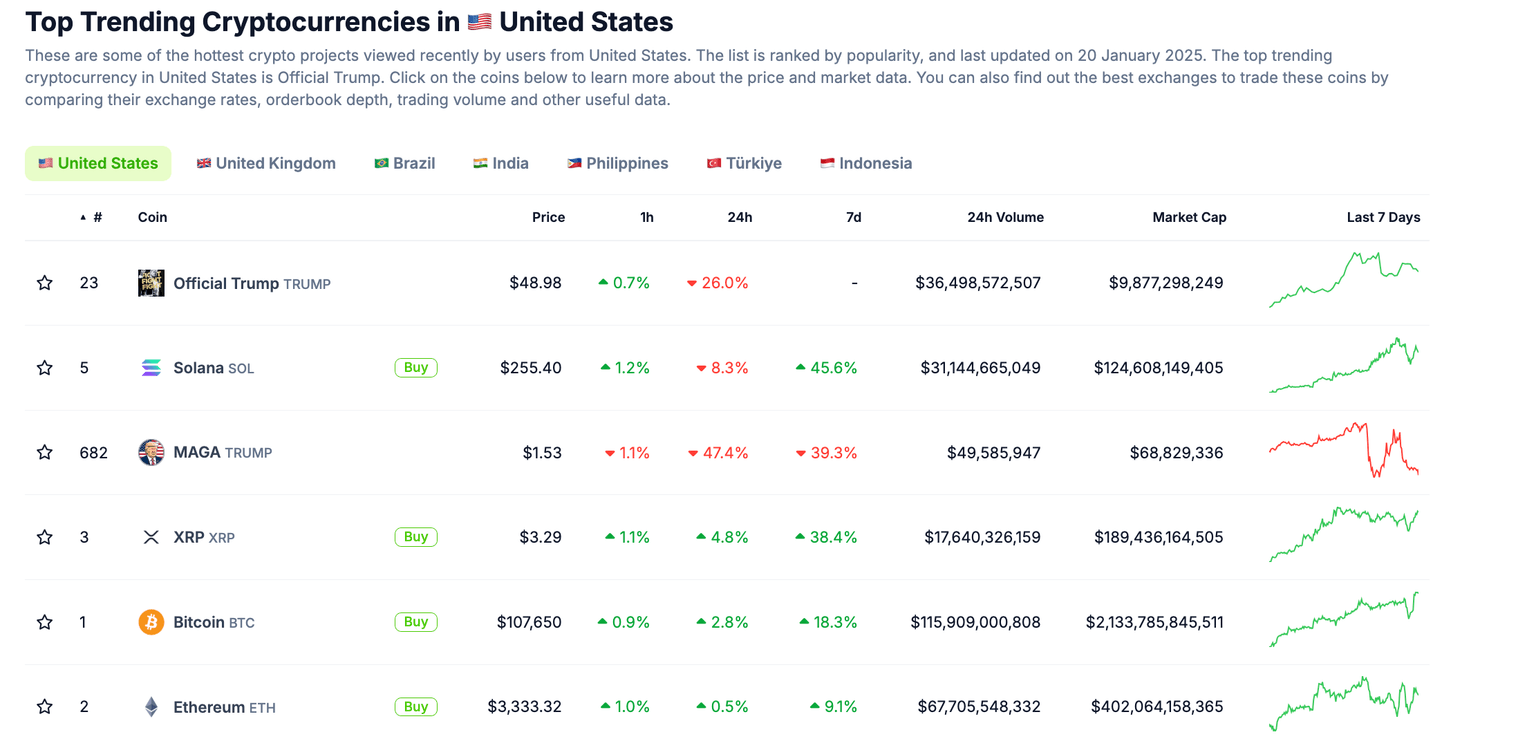Open the MAGA 7-day sparkline chart
The height and width of the screenshot is (748, 1536).
coord(1344,451)
